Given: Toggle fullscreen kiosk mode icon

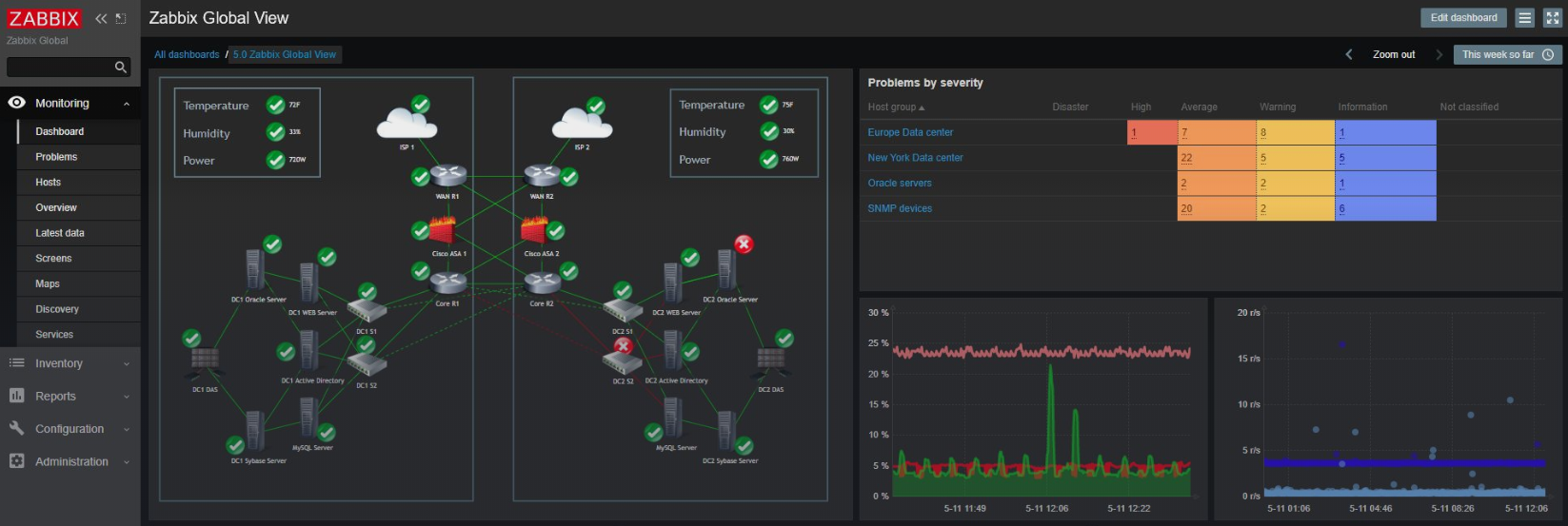Looking at the screenshot, I should click(1552, 18).
